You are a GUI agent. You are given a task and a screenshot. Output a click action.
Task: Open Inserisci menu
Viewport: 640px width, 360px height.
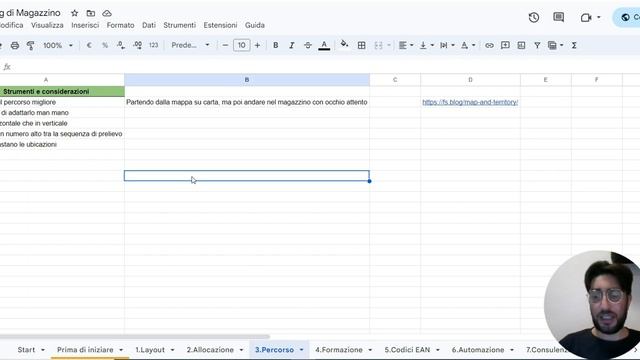(85, 25)
